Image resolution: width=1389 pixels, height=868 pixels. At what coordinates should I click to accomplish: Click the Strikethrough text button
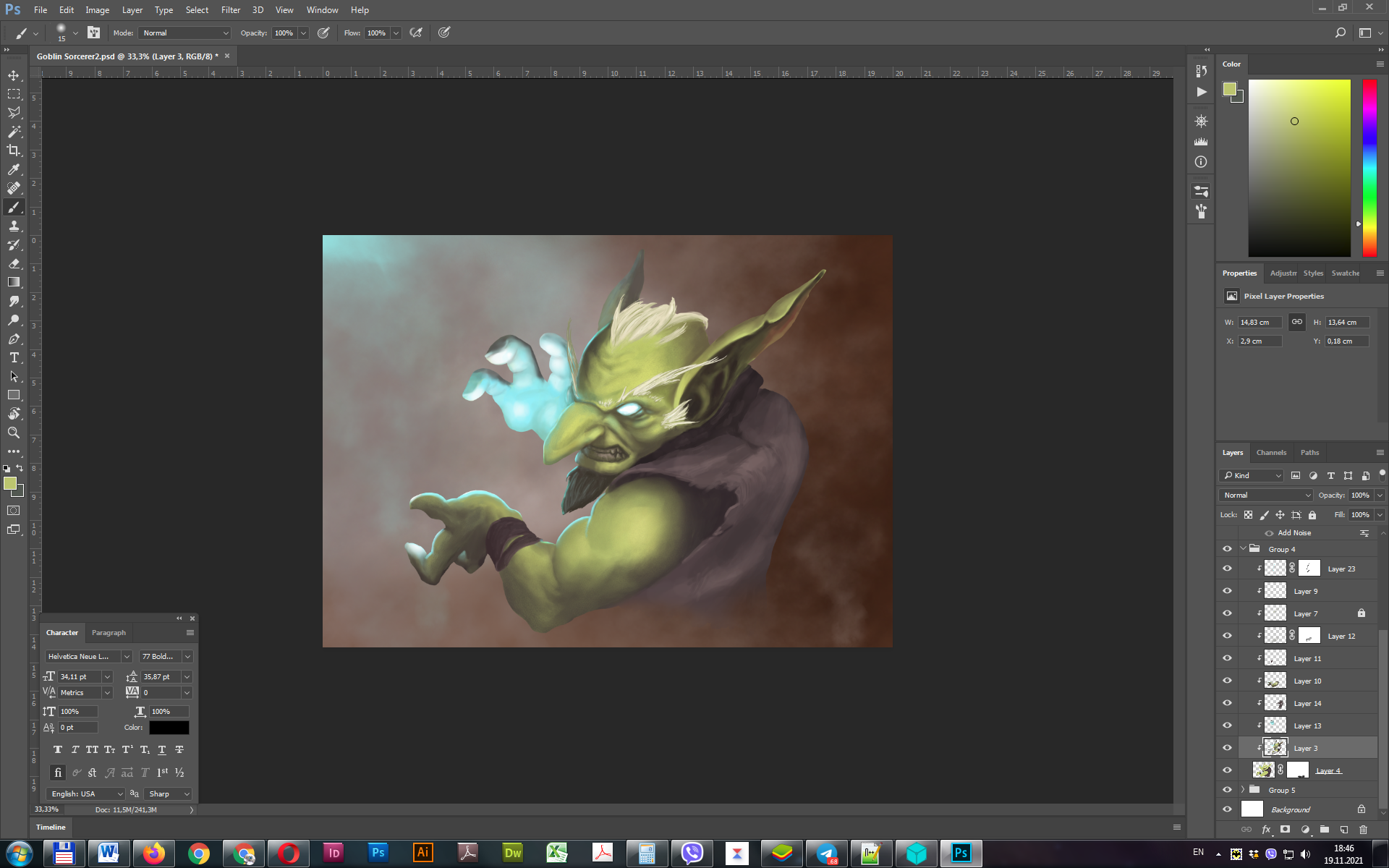[x=179, y=749]
